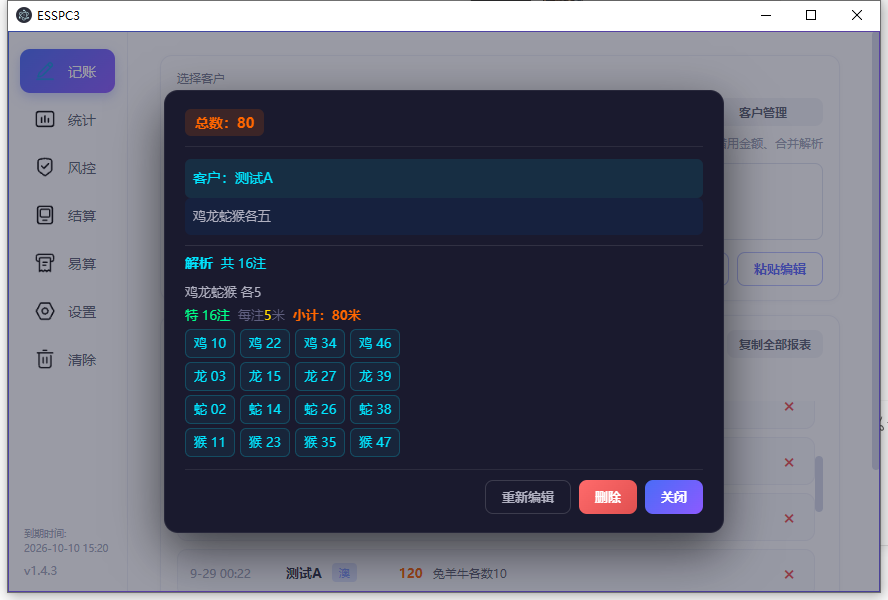
Task: Click the ESSPC3 app logo icon
Action: click(24, 15)
